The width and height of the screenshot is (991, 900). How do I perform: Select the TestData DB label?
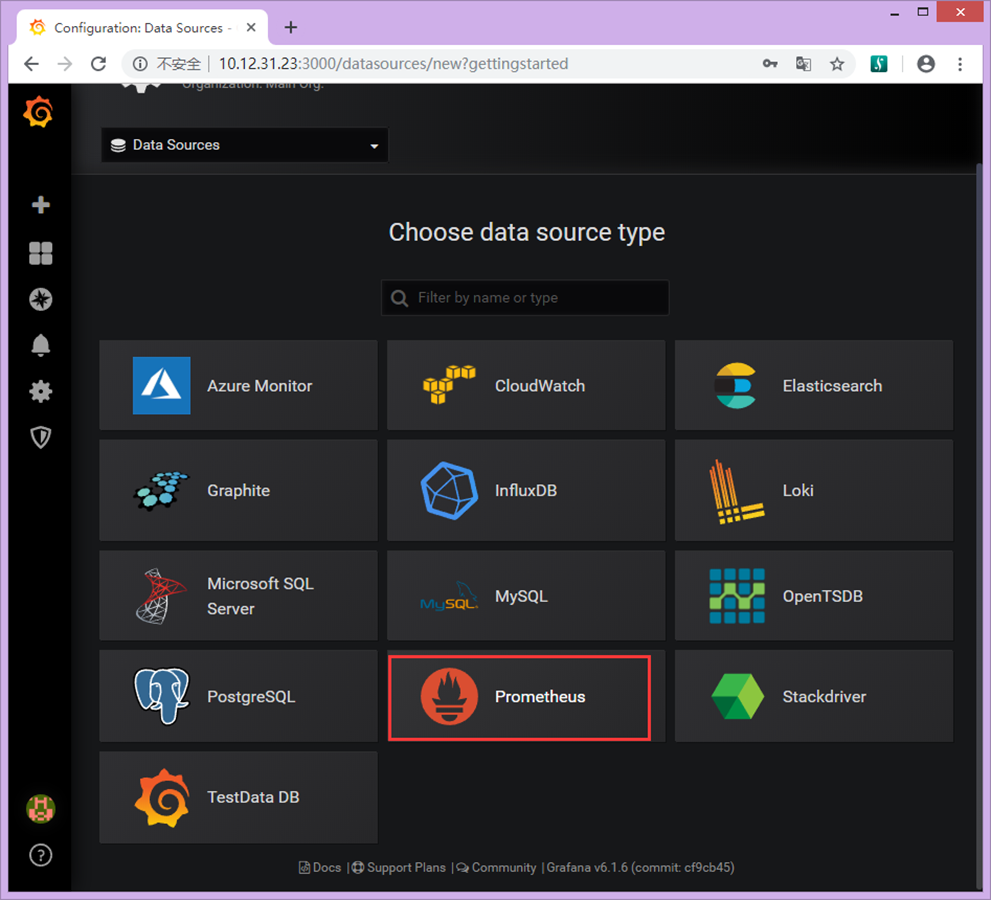coord(253,798)
